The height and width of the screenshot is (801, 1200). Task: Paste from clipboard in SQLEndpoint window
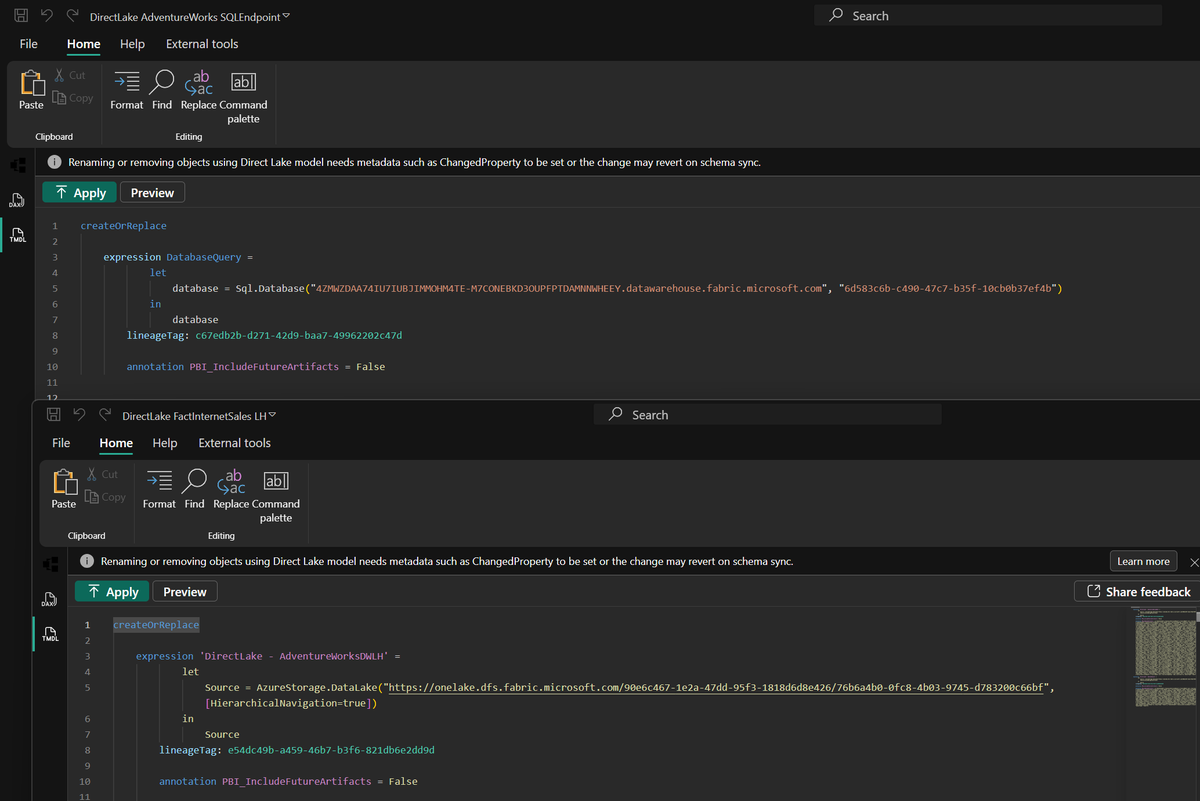click(32, 90)
